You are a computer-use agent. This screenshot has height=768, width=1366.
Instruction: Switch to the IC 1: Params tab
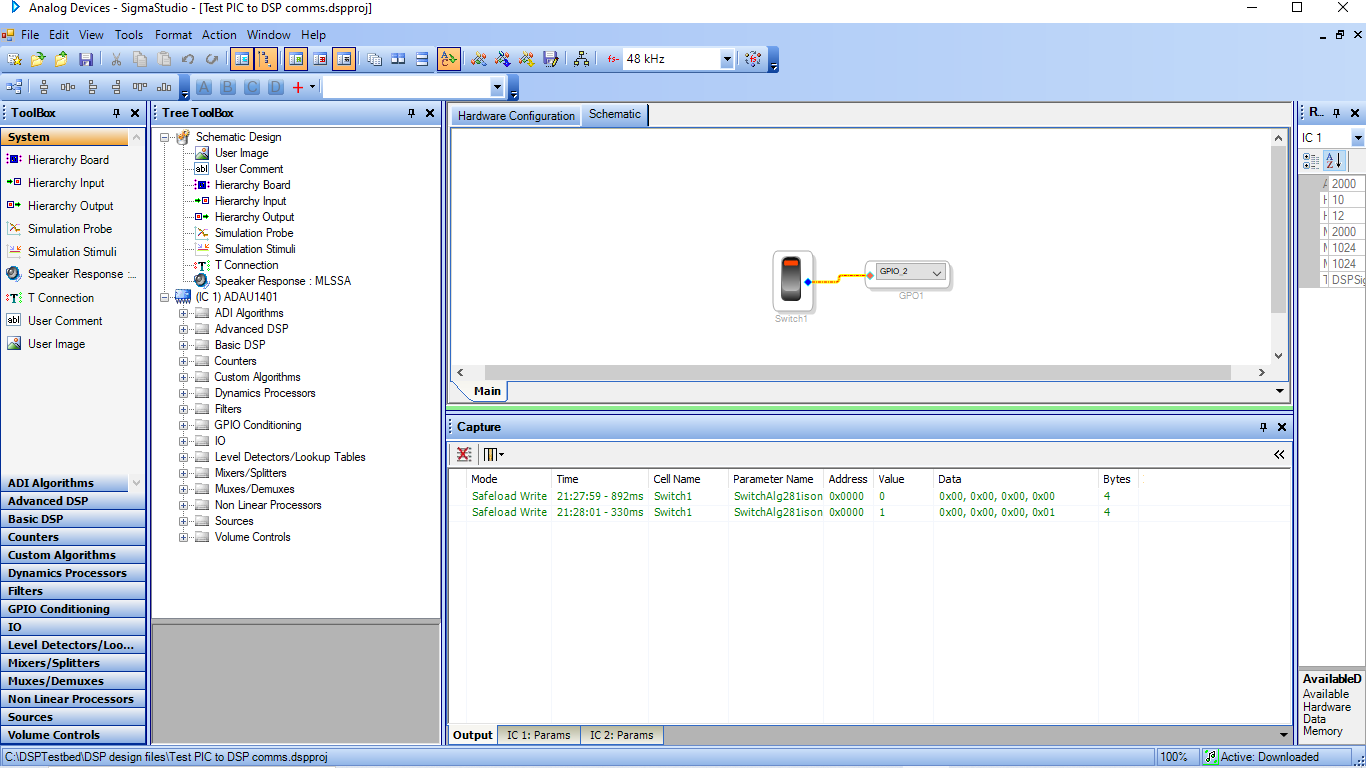tap(538, 735)
